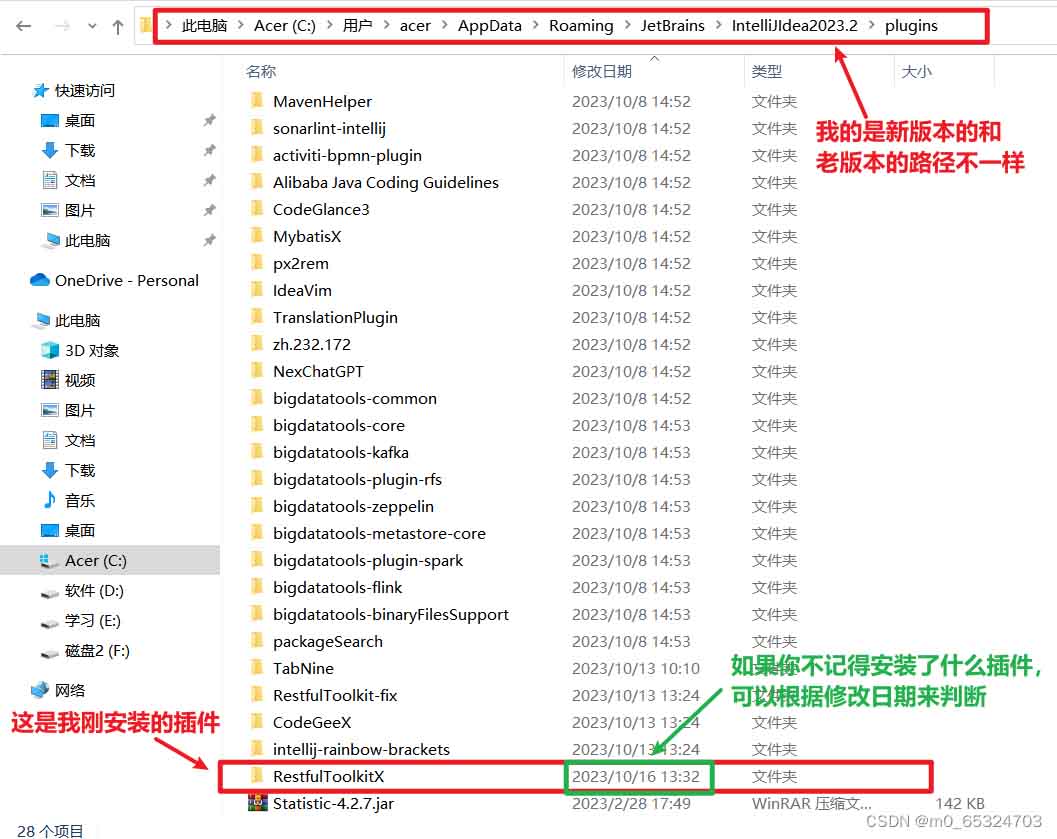
Task: Select the intellij-rainbow-brackets folder
Action: tap(361, 749)
